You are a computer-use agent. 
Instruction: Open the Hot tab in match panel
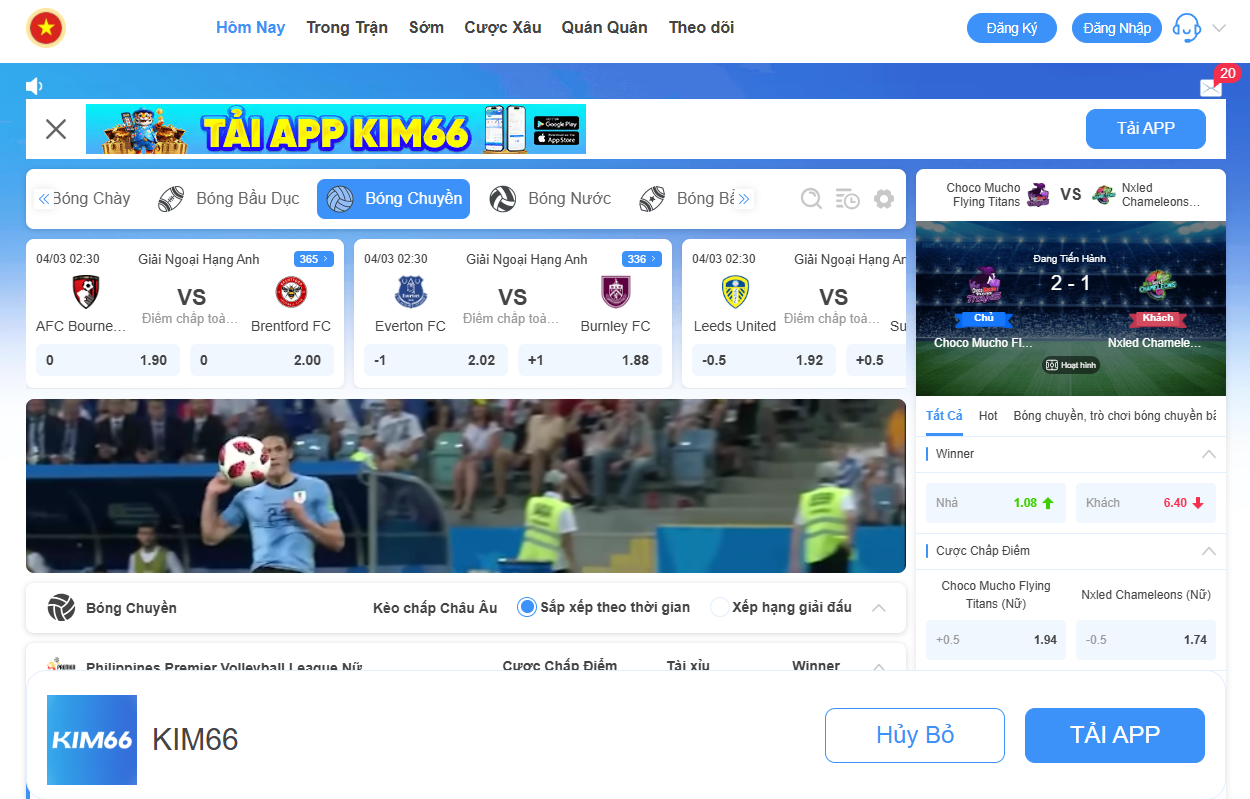point(988,415)
